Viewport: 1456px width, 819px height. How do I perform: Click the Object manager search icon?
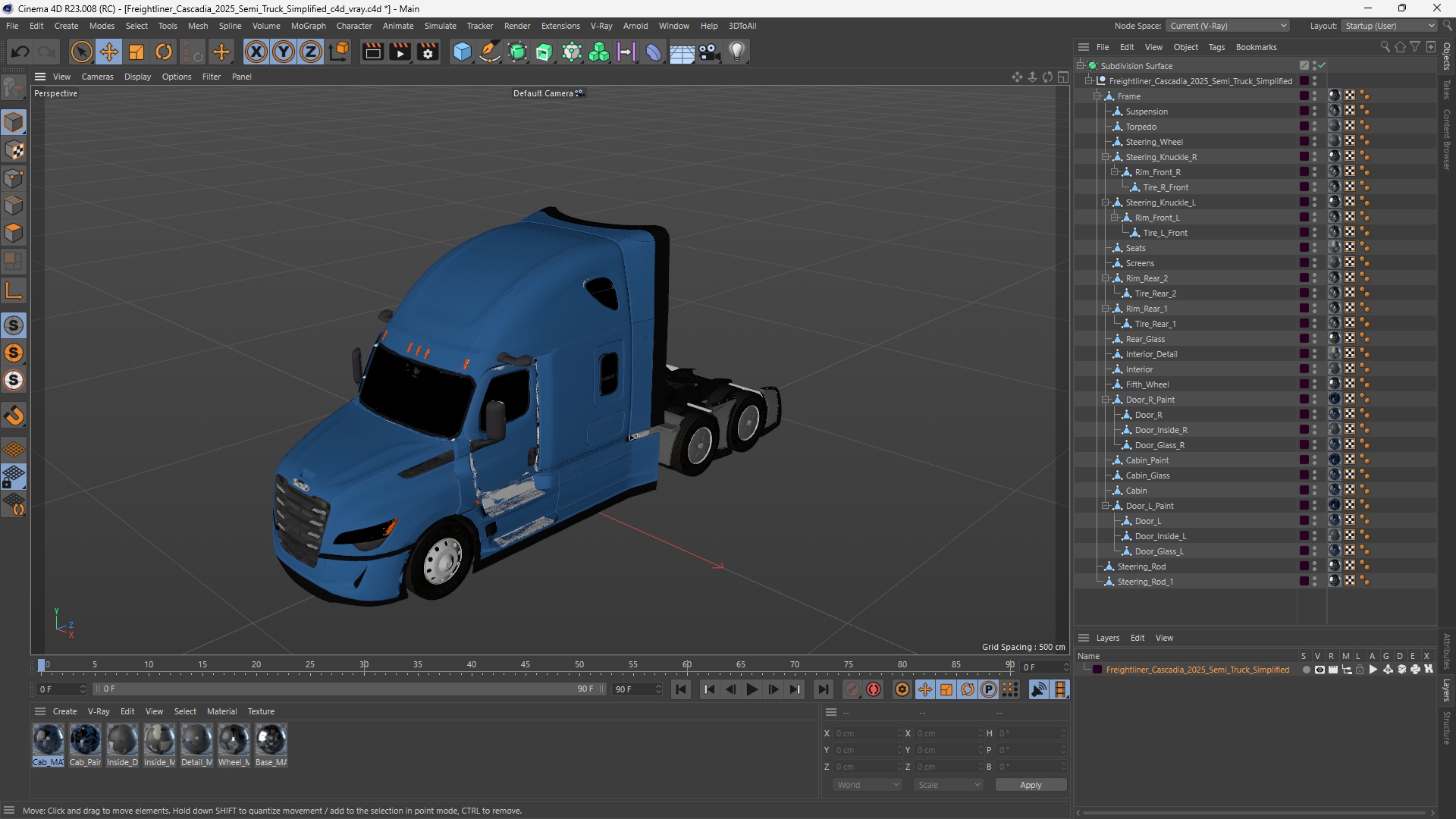pyautogui.click(x=1385, y=47)
